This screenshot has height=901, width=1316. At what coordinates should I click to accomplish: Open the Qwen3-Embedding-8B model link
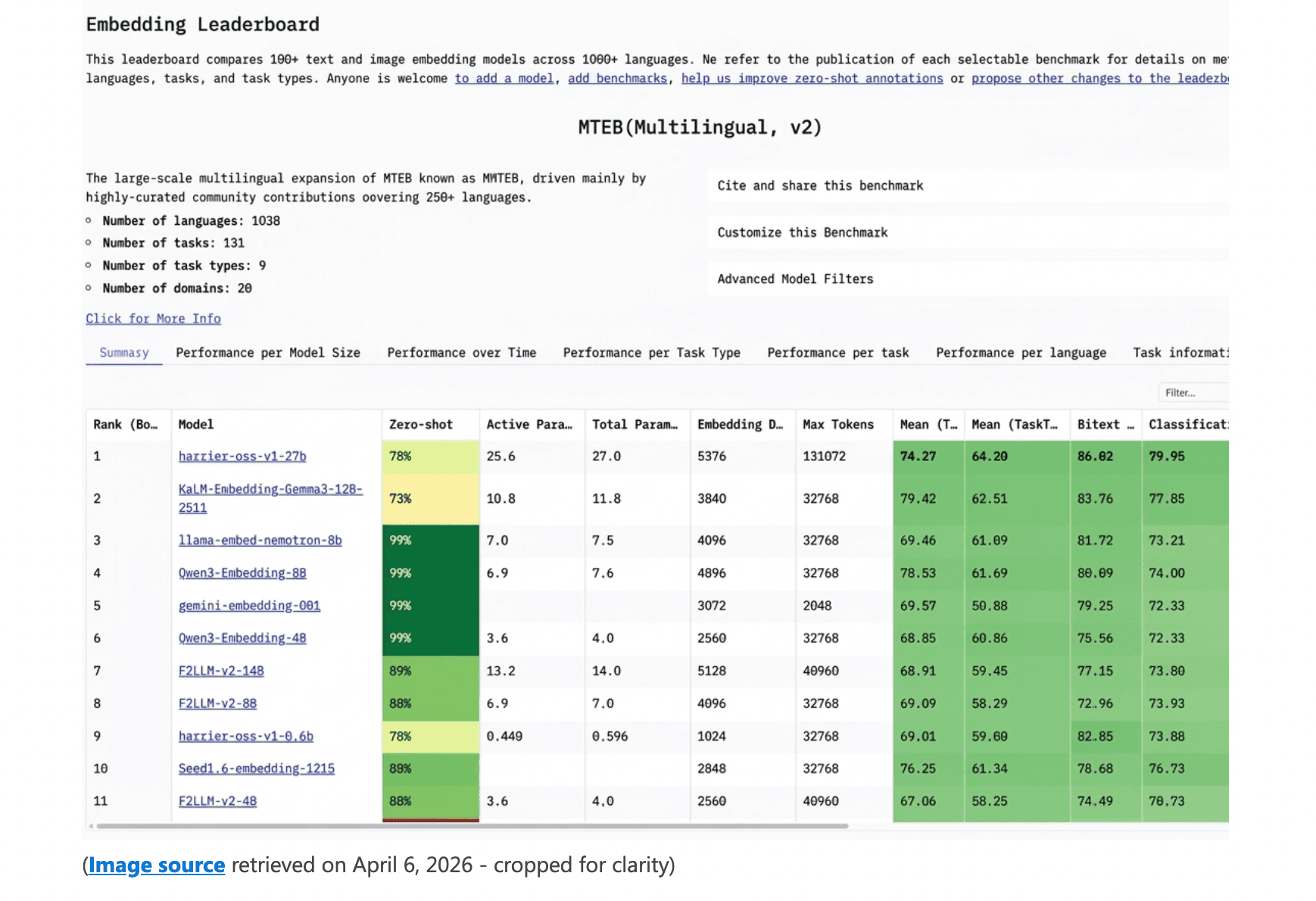[242, 573]
